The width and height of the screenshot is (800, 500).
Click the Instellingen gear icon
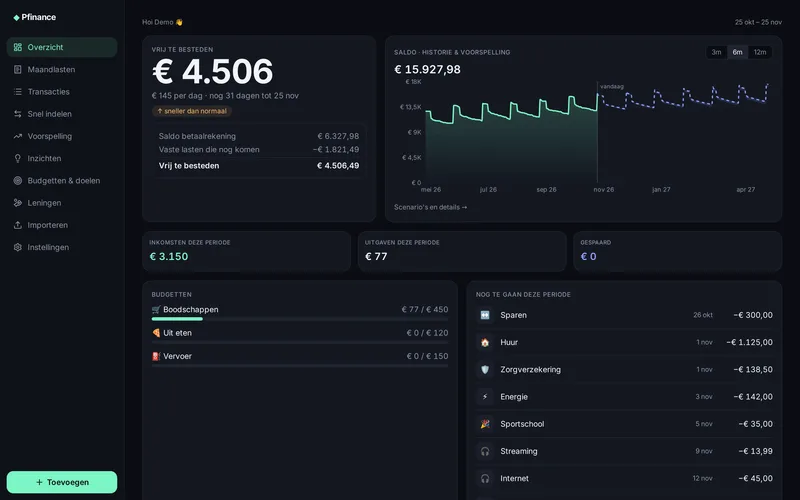coord(18,247)
